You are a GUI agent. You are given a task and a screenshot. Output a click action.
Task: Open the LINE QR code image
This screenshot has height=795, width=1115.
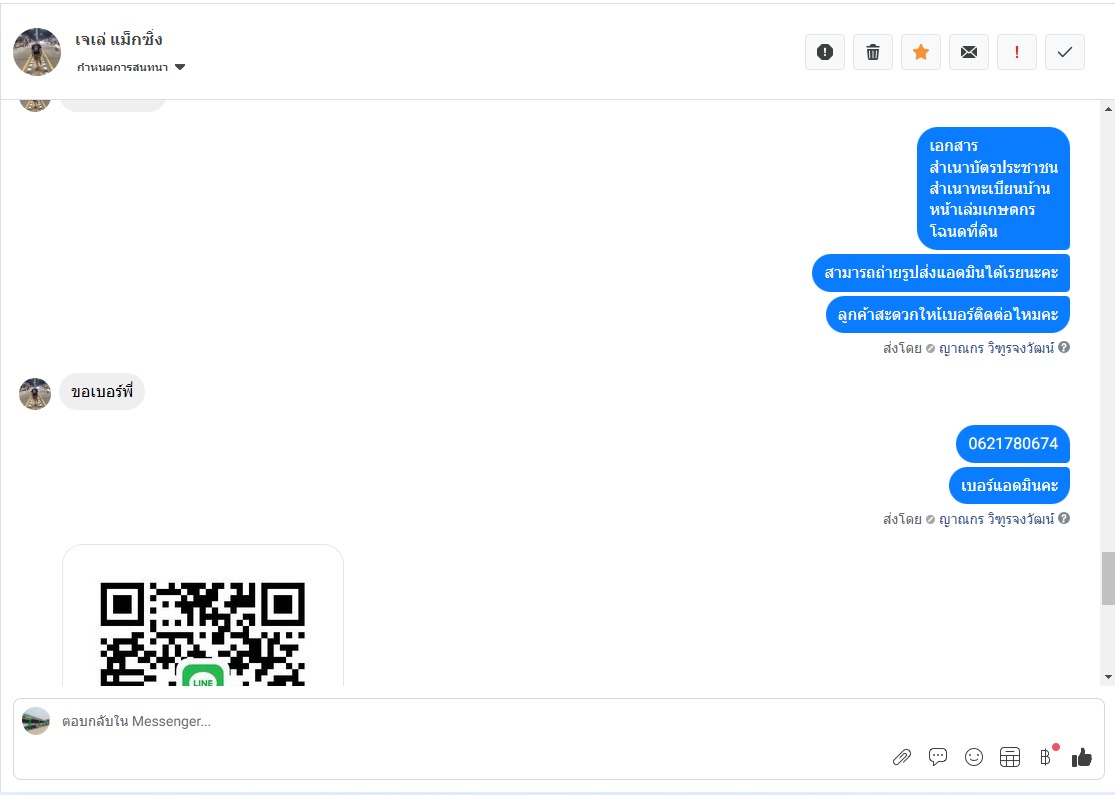coord(203,616)
